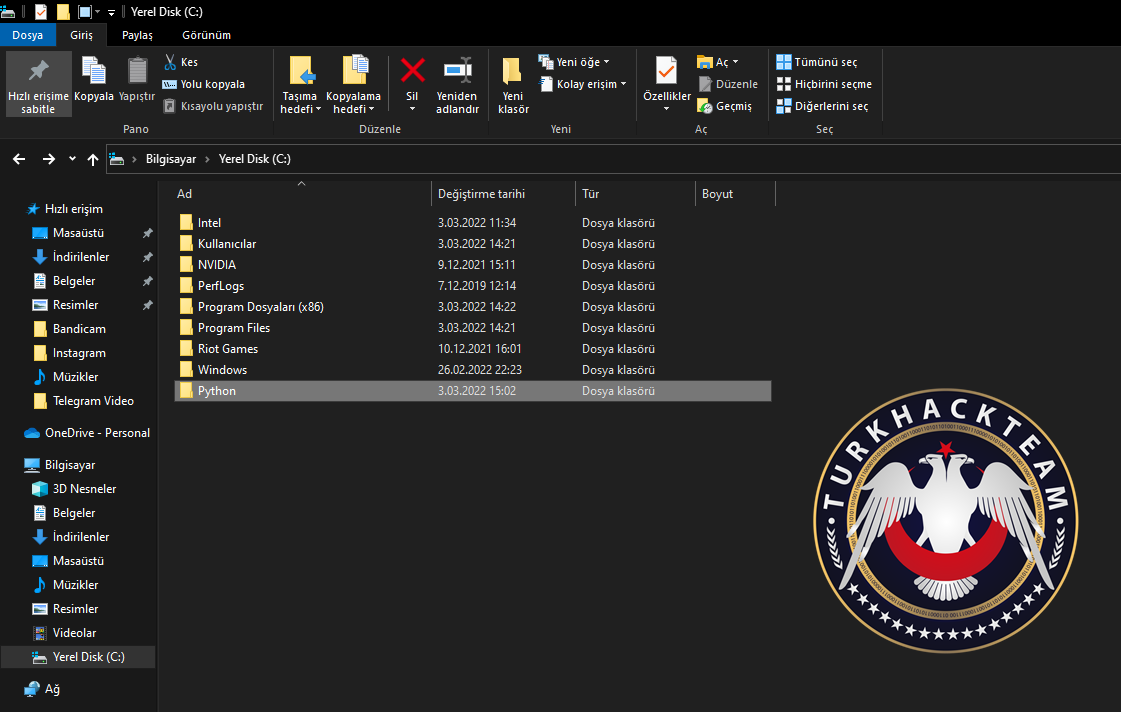Open the Kolay erişim dropdown
This screenshot has height=712, width=1121.
[583, 84]
